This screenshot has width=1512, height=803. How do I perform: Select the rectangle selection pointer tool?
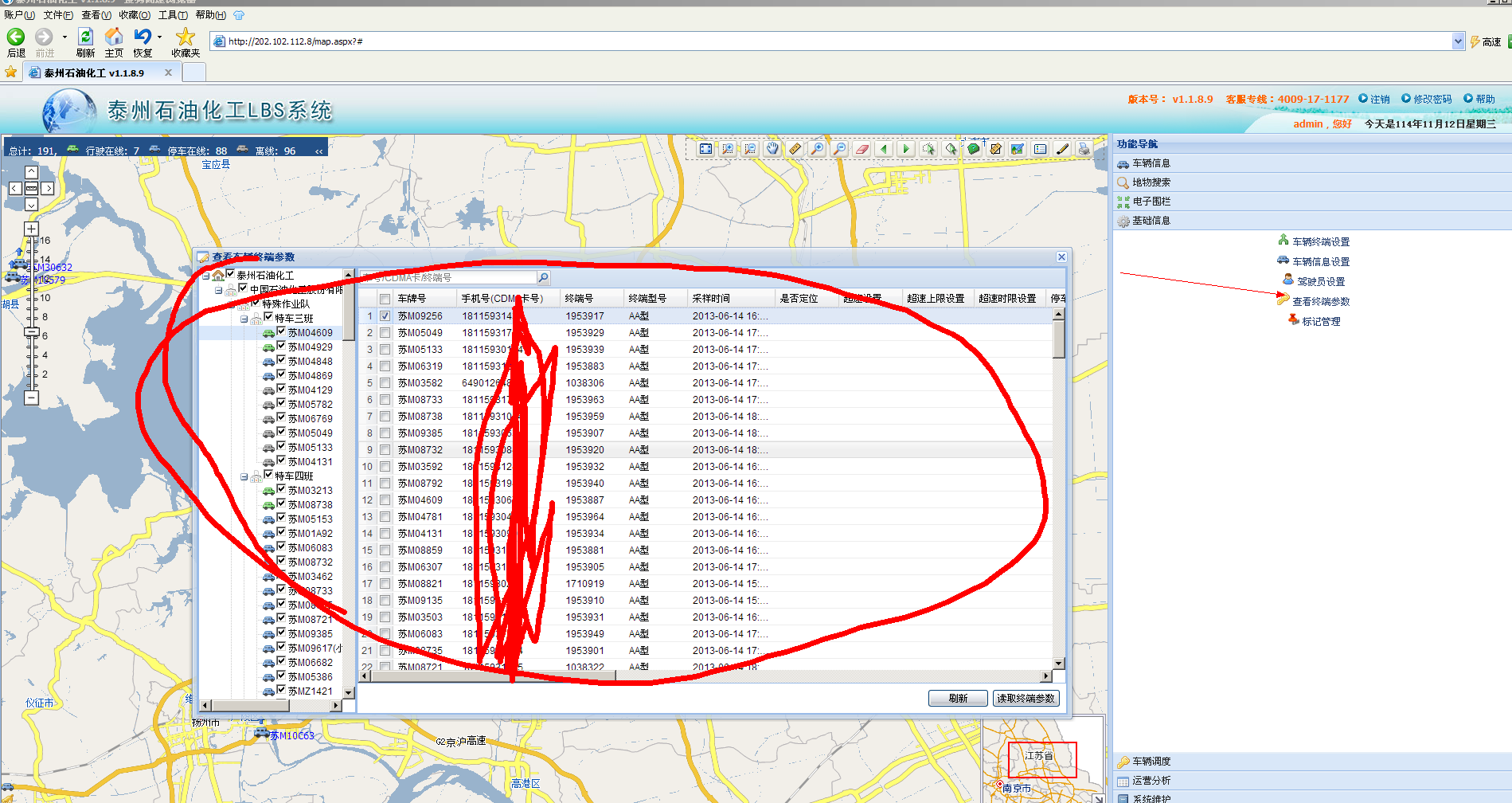click(928, 149)
